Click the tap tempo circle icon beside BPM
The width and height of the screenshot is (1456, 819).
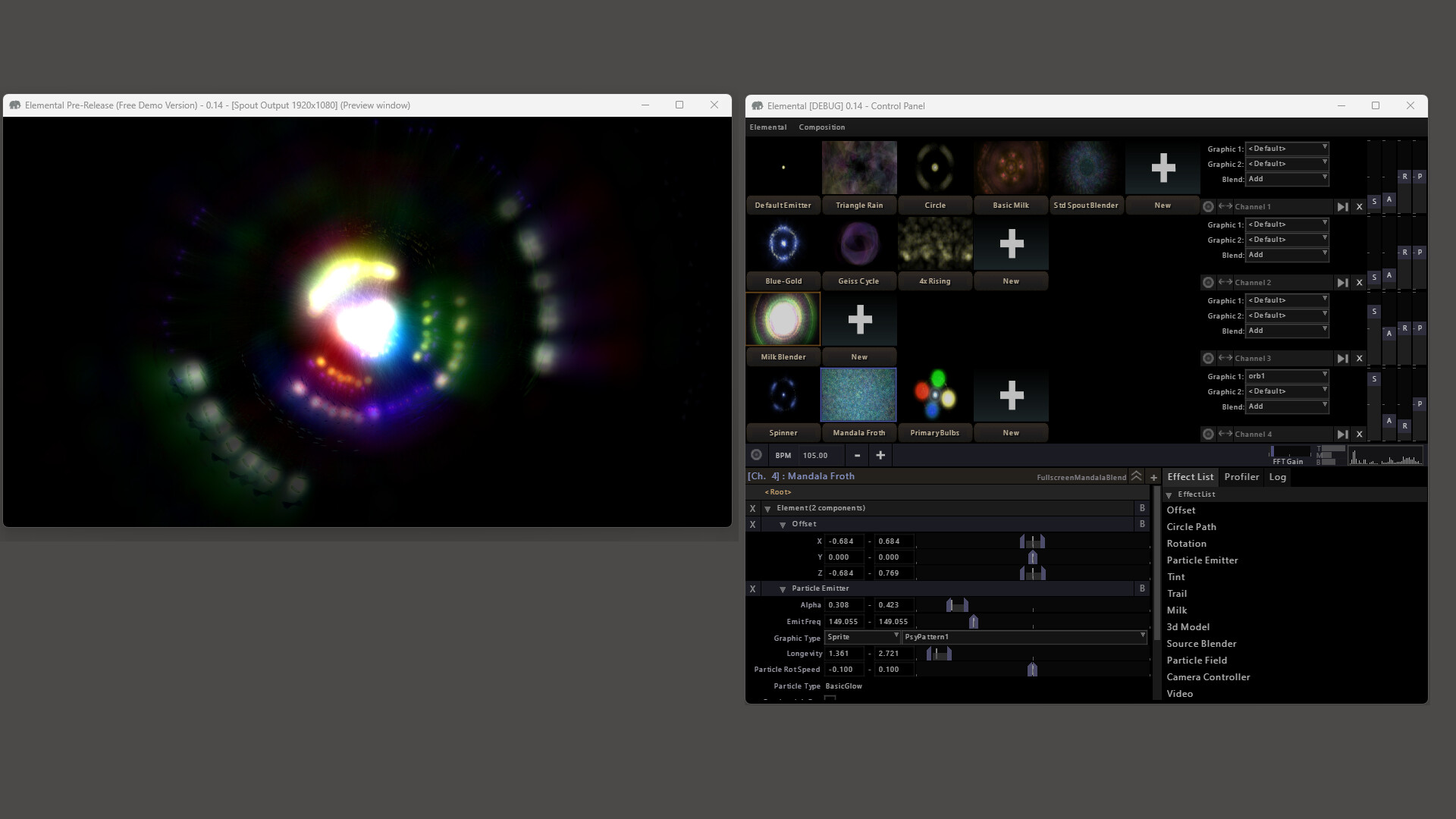(x=756, y=455)
